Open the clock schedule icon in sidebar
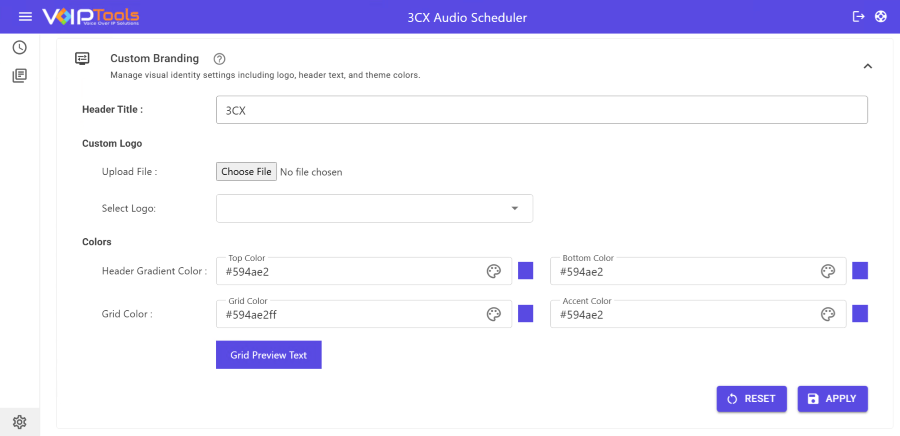The width and height of the screenshot is (900, 436). click(x=19, y=47)
